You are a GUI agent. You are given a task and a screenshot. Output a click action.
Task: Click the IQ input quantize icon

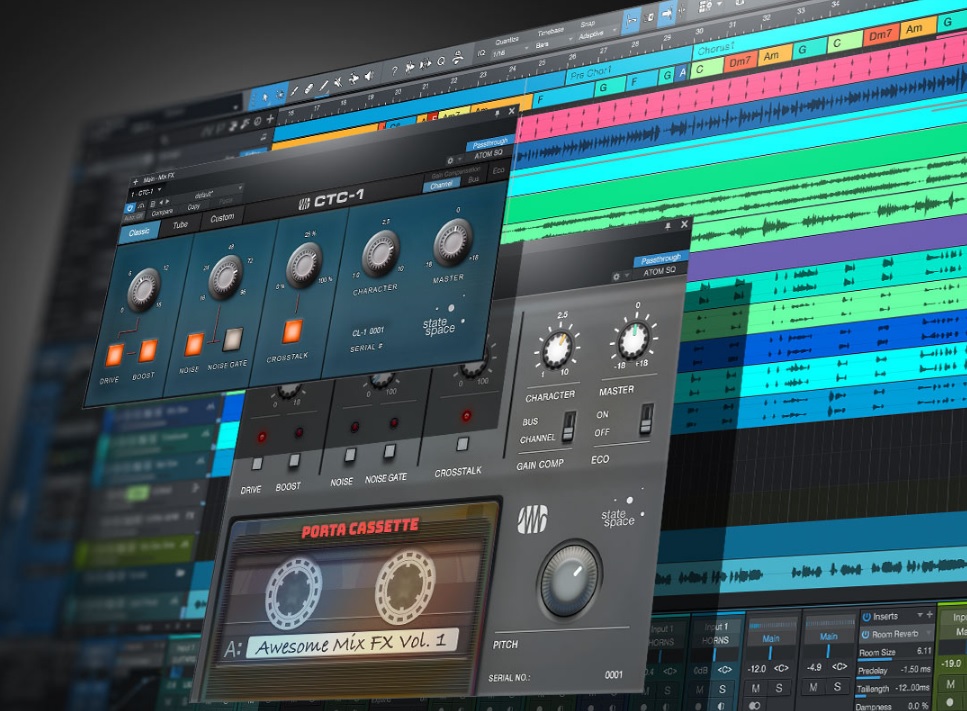tap(481, 53)
